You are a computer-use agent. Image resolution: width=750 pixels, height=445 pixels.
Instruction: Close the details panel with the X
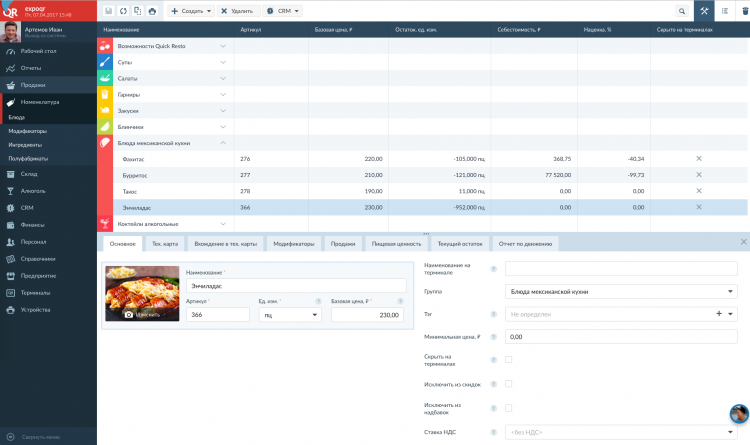tap(743, 242)
